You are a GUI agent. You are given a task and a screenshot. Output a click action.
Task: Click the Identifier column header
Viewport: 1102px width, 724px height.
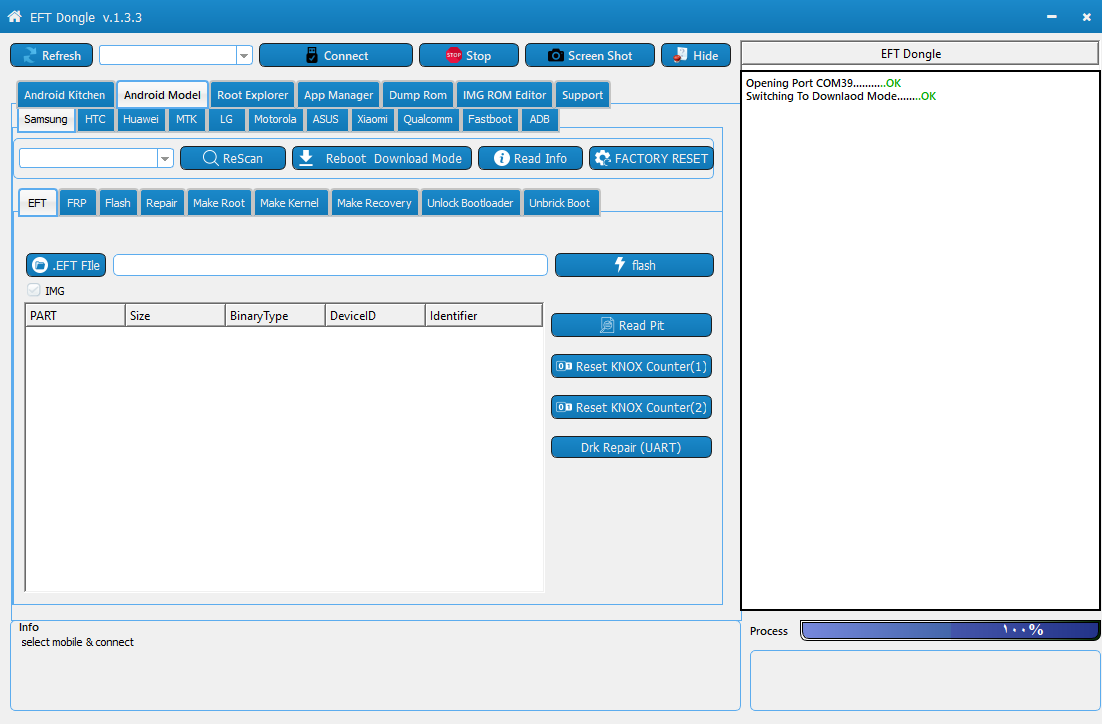coord(484,316)
